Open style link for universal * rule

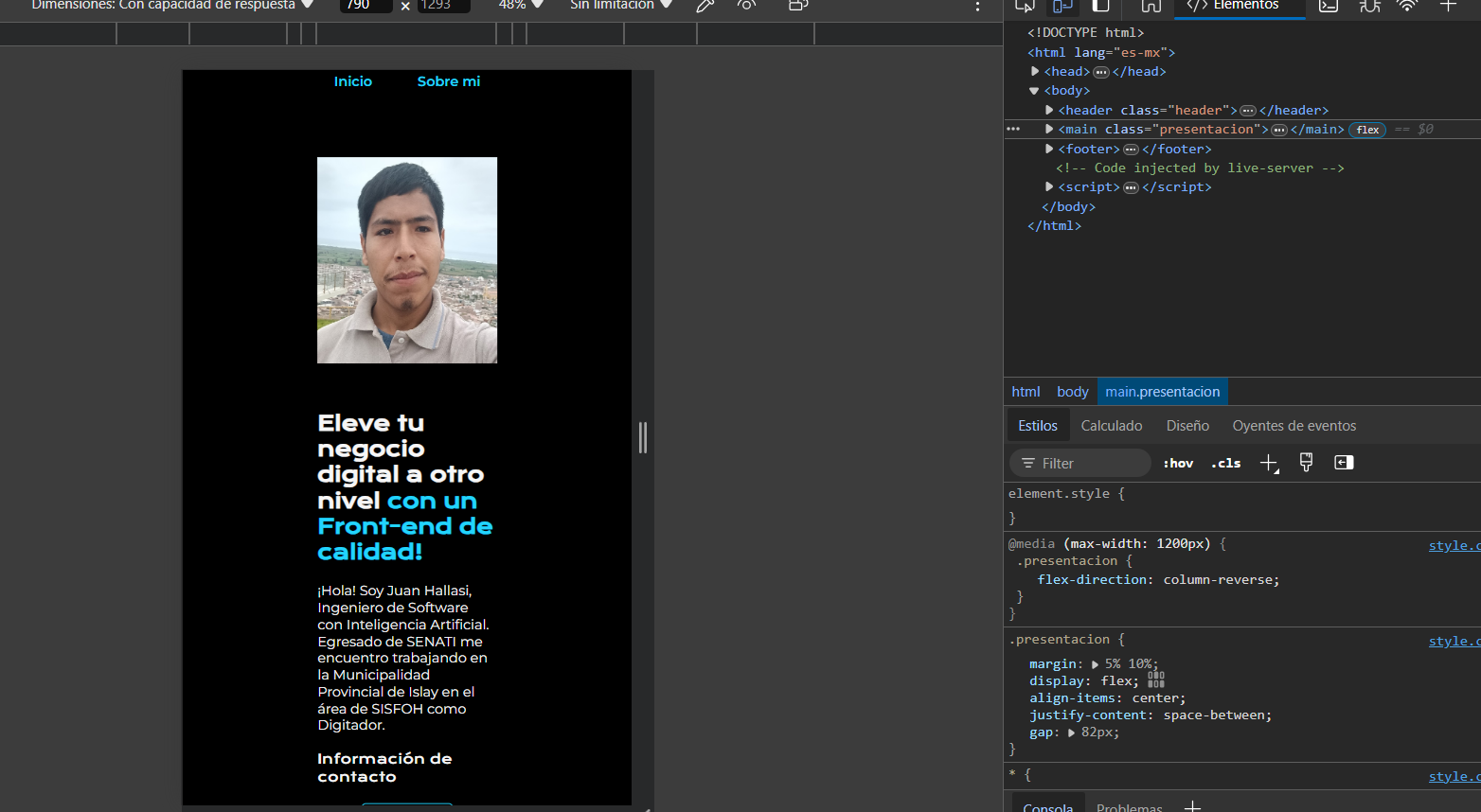(1454, 776)
